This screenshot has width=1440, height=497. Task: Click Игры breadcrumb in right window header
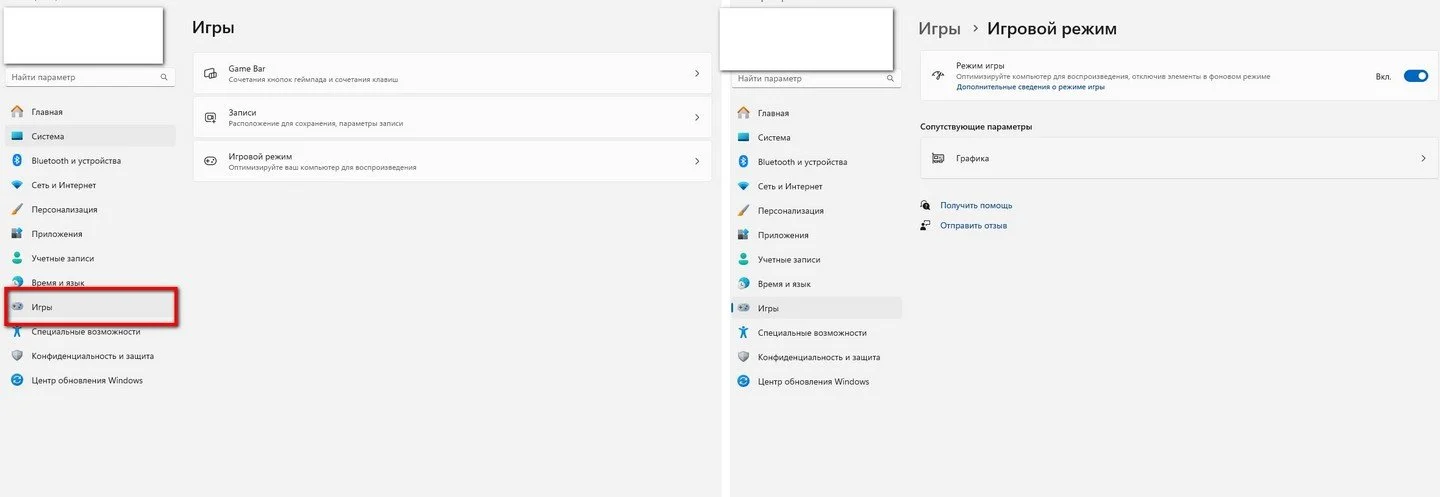(939, 29)
